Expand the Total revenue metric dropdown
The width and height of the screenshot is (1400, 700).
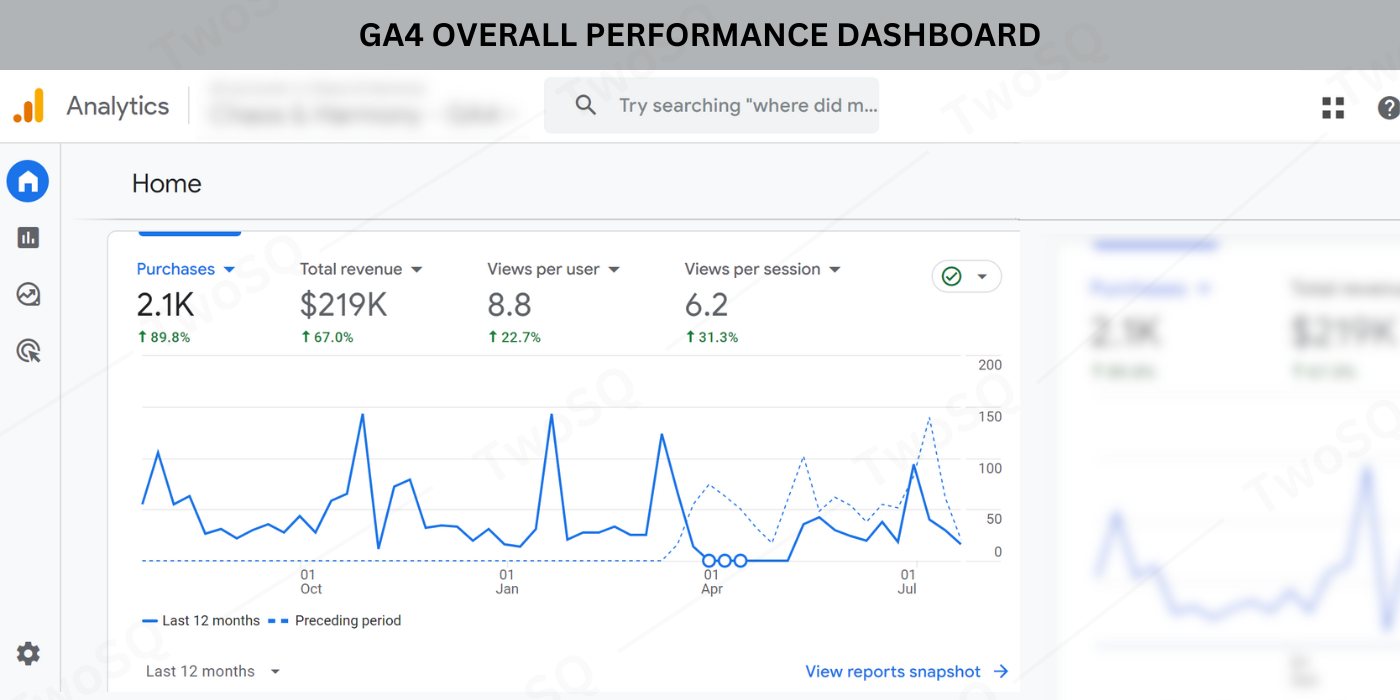click(417, 270)
